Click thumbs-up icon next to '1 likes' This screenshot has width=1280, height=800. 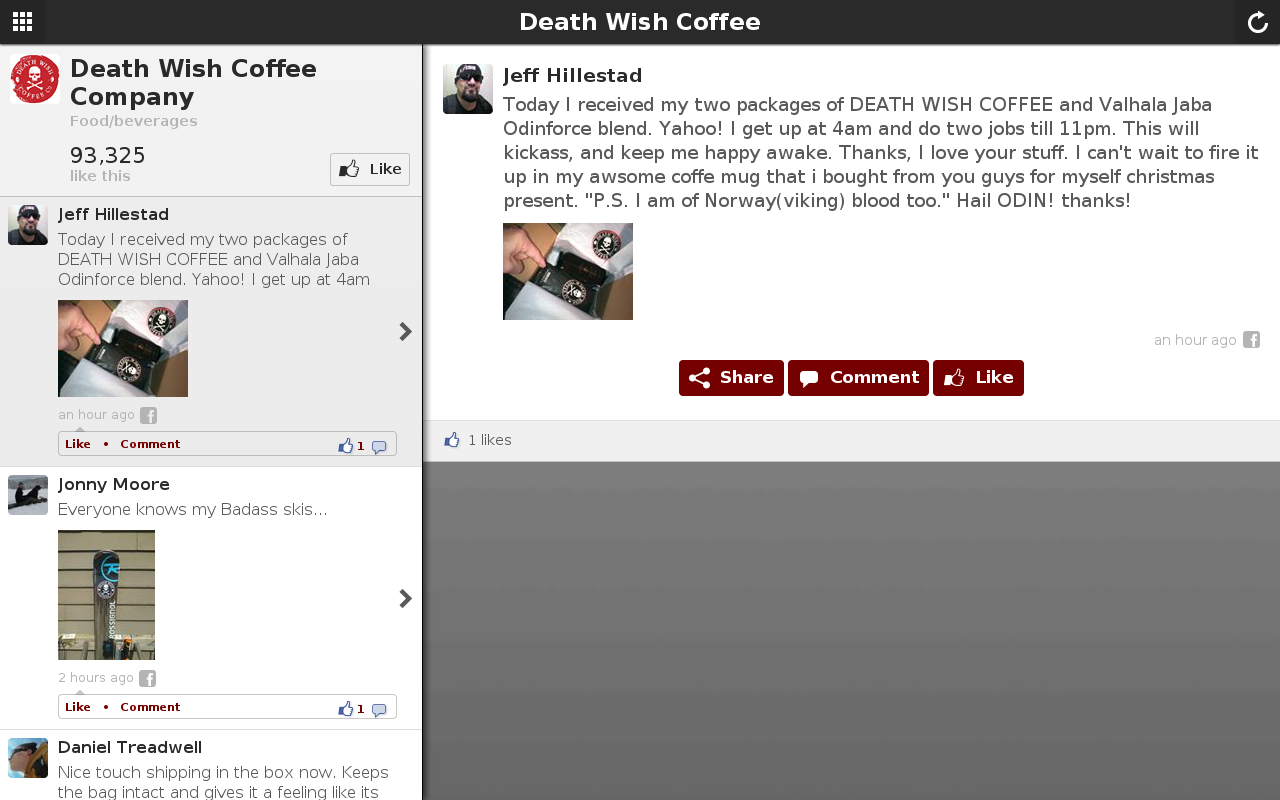pos(452,440)
